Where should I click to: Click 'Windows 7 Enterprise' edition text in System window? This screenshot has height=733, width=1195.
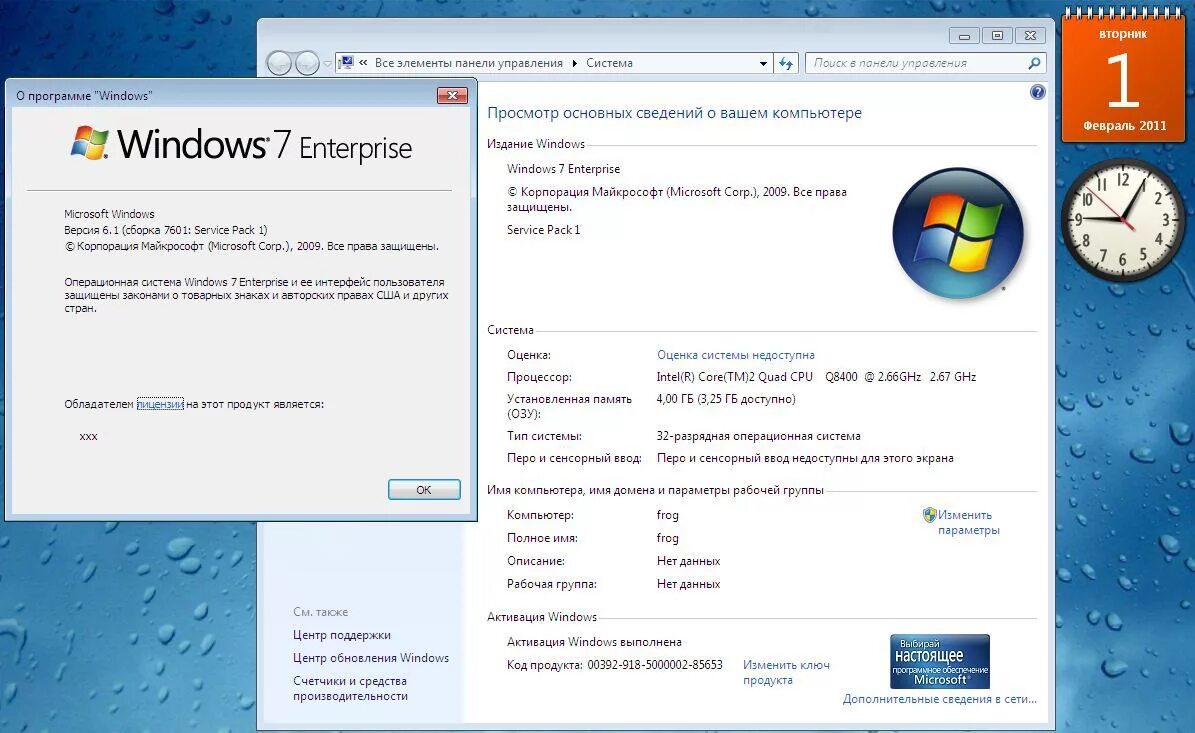(563, 169)
